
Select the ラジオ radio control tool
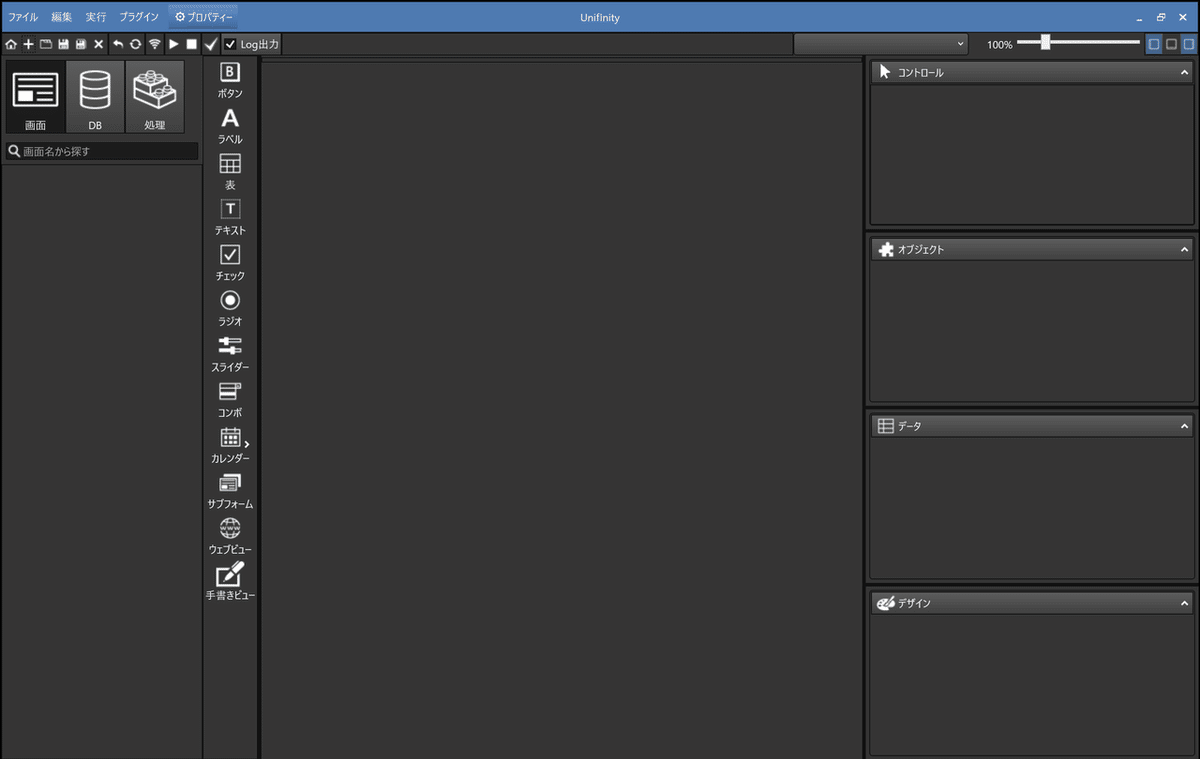230,308
